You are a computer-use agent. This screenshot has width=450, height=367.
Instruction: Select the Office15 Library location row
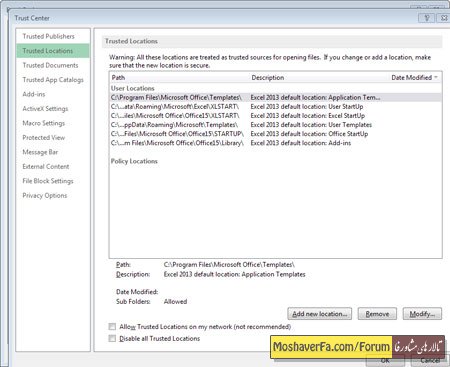point(275,143)
